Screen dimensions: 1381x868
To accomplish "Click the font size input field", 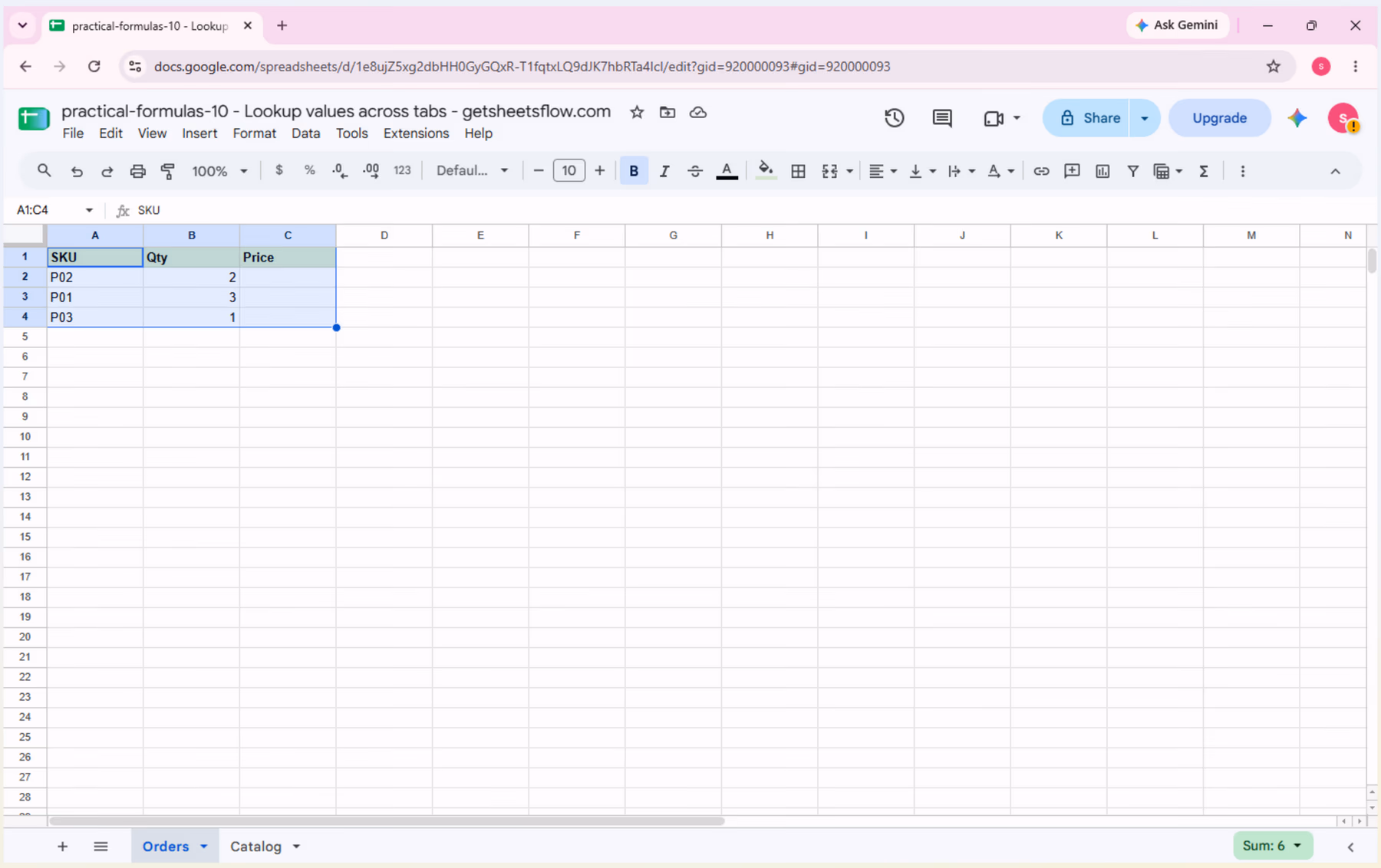I will [x=569, y=170].
